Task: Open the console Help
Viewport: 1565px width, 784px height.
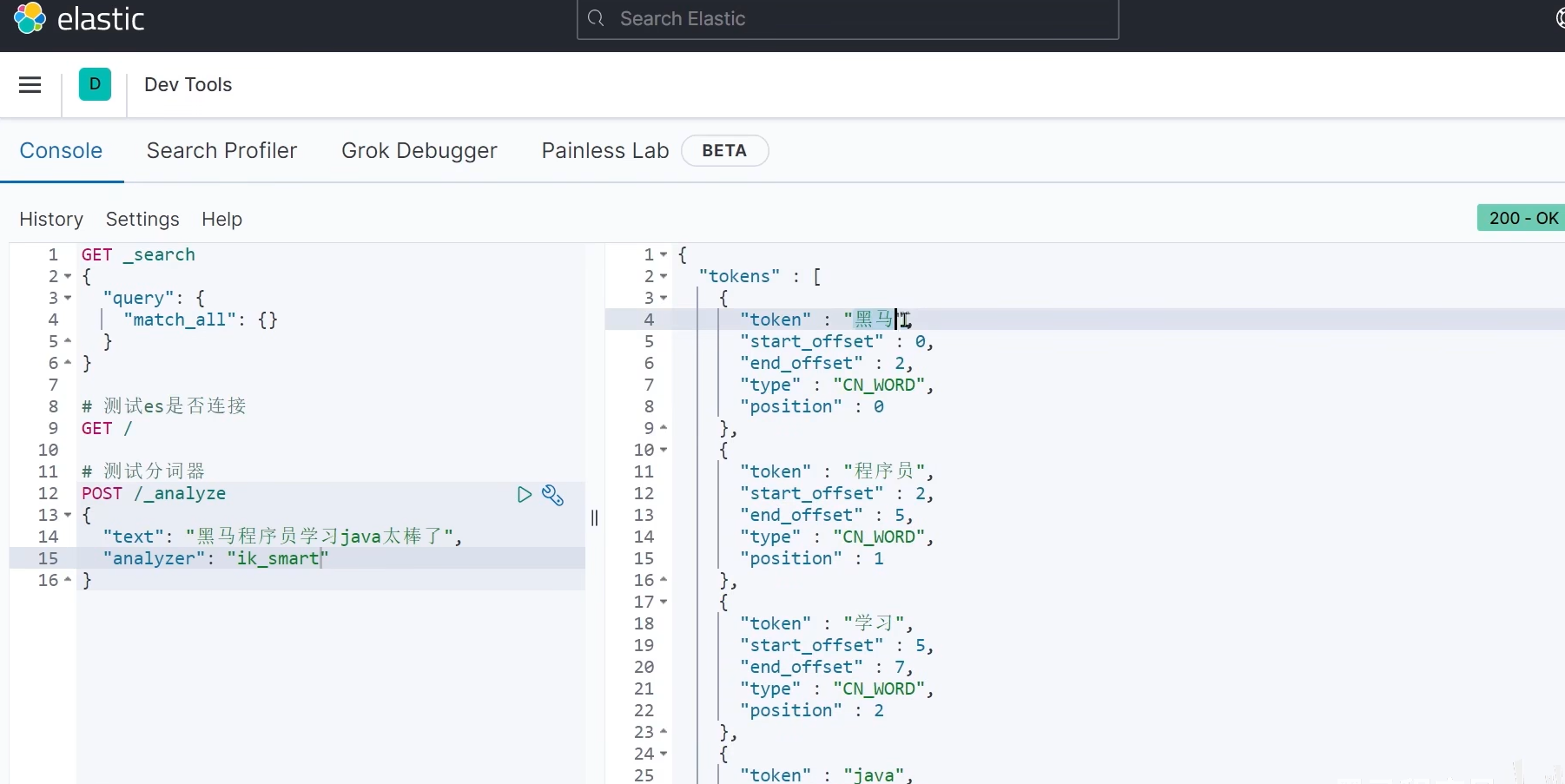Action: pyautogui.click(x=221, y=219)
